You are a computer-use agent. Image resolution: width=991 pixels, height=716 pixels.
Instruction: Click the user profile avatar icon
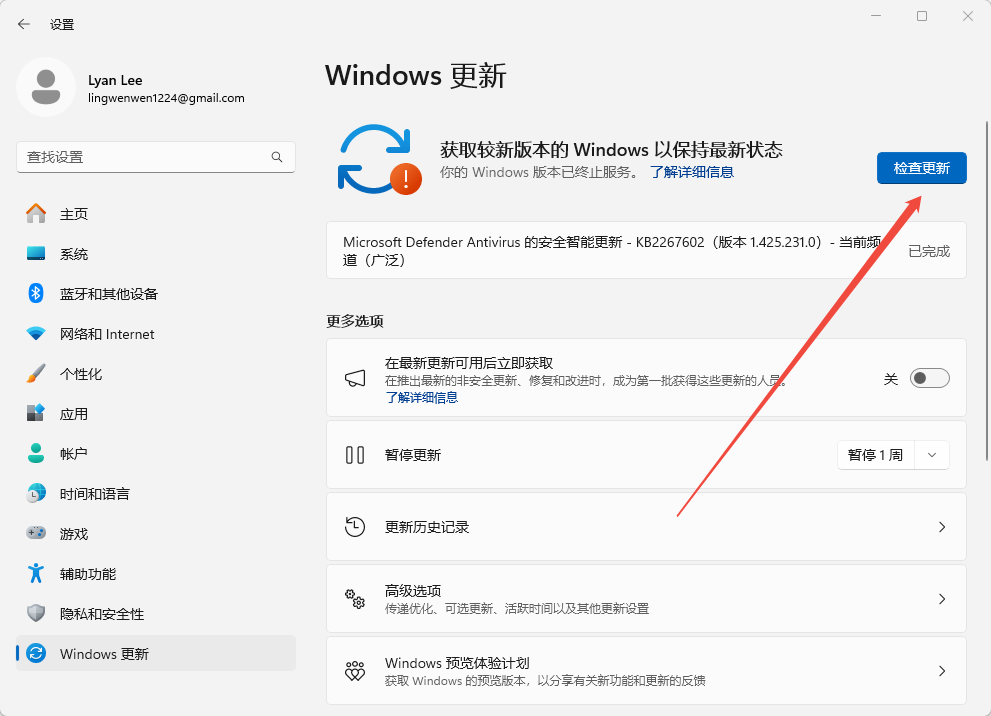46,87
